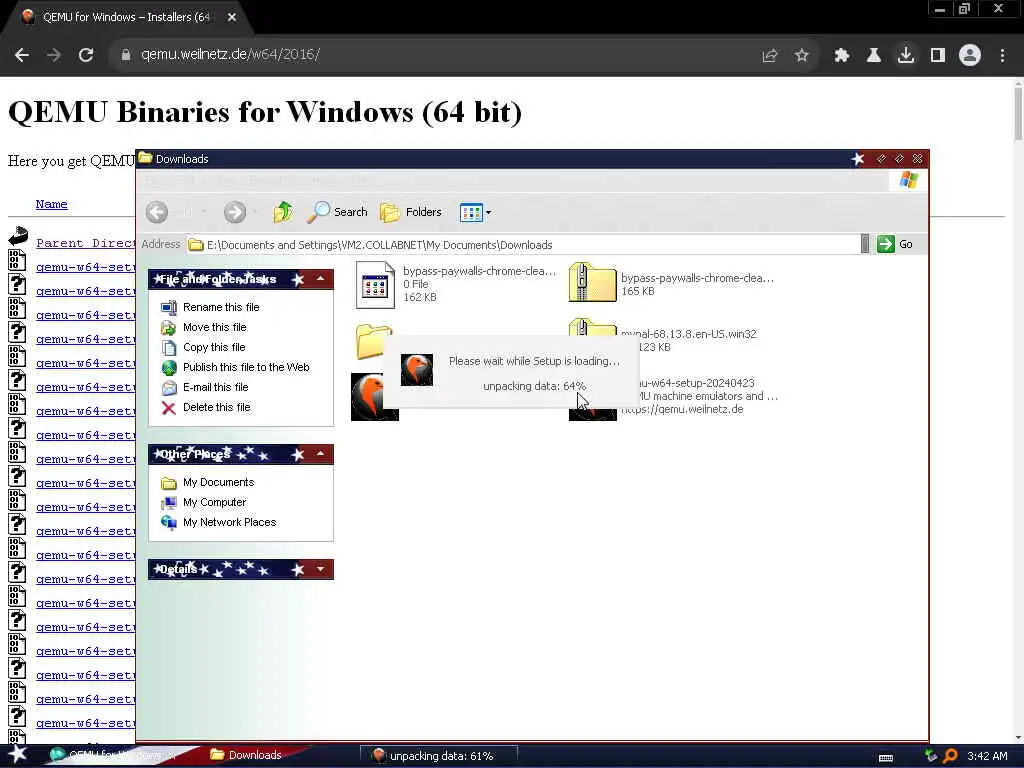The image size is (1024, 768).
Task: Open Chrome three-dot menu
Action: click(x=1002, y=56)
